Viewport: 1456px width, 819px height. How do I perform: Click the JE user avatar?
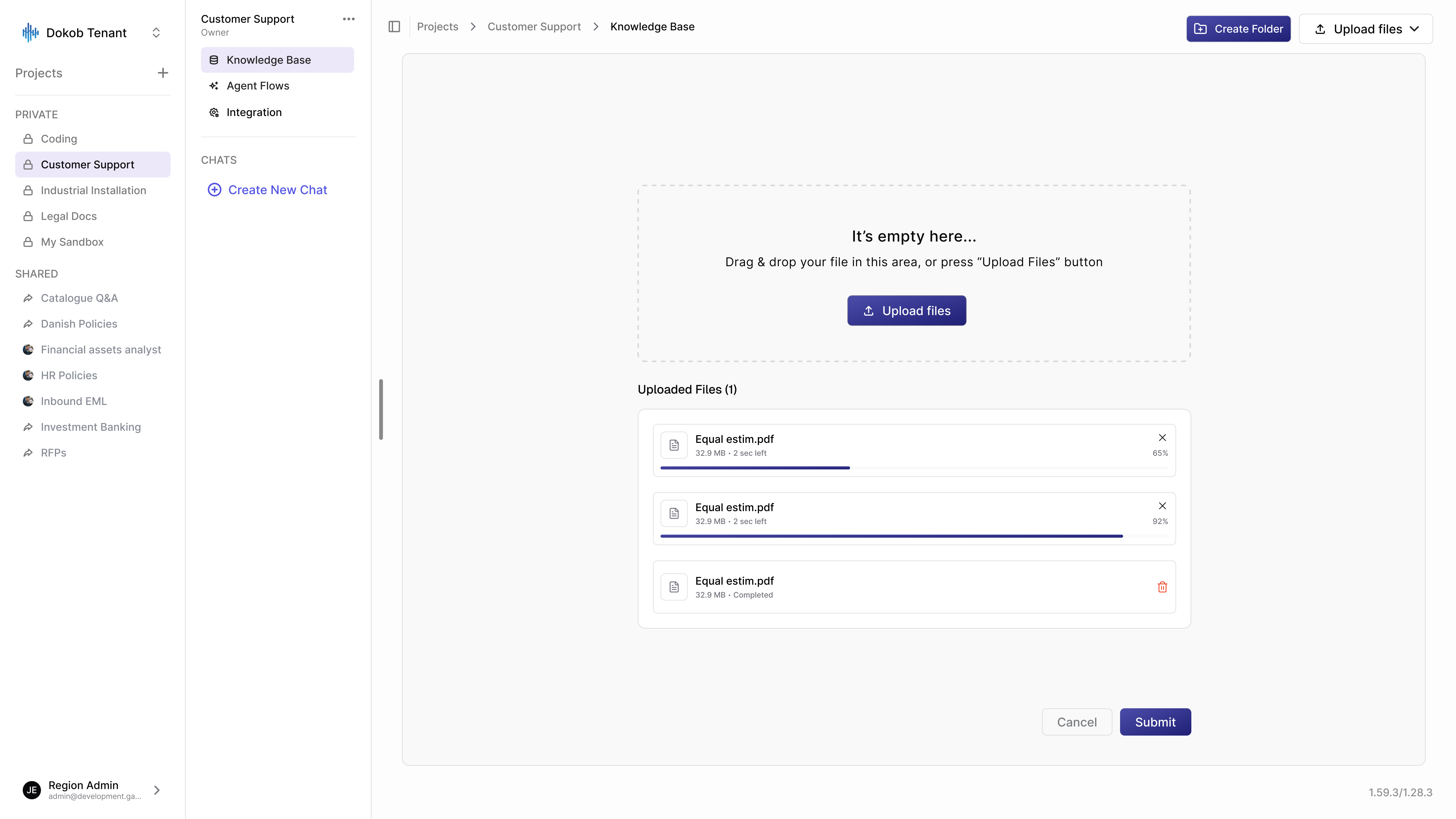(x=32, y=790)
